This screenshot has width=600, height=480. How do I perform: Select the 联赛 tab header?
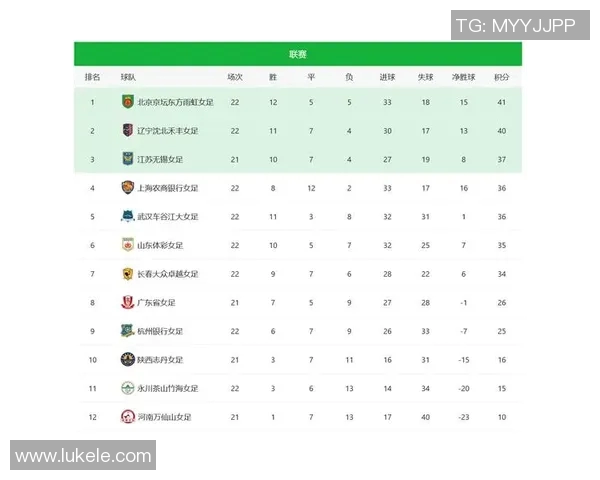[x=298, y=54]
